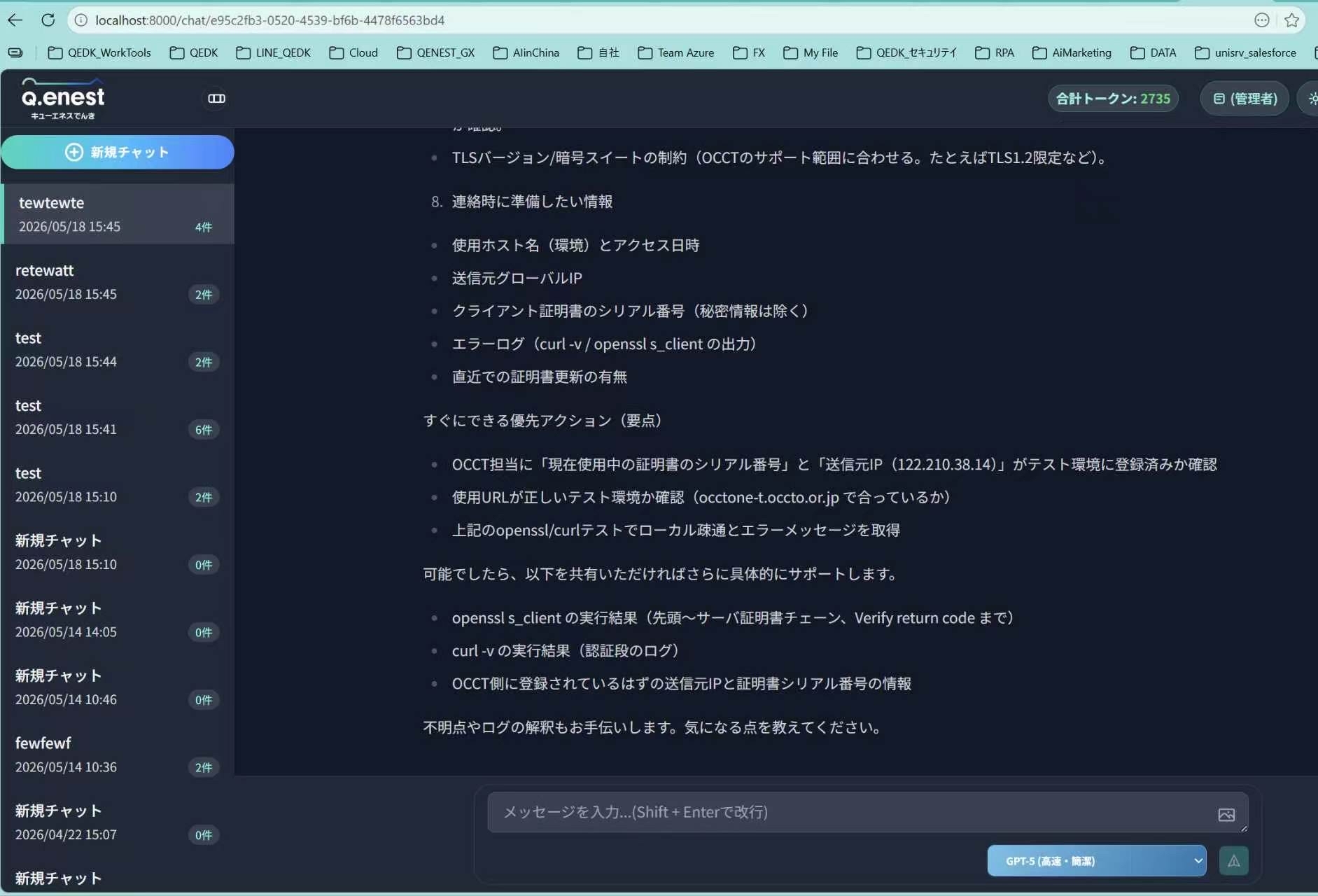
Task: Open the test chat dated 15:44
Action: 118,349
